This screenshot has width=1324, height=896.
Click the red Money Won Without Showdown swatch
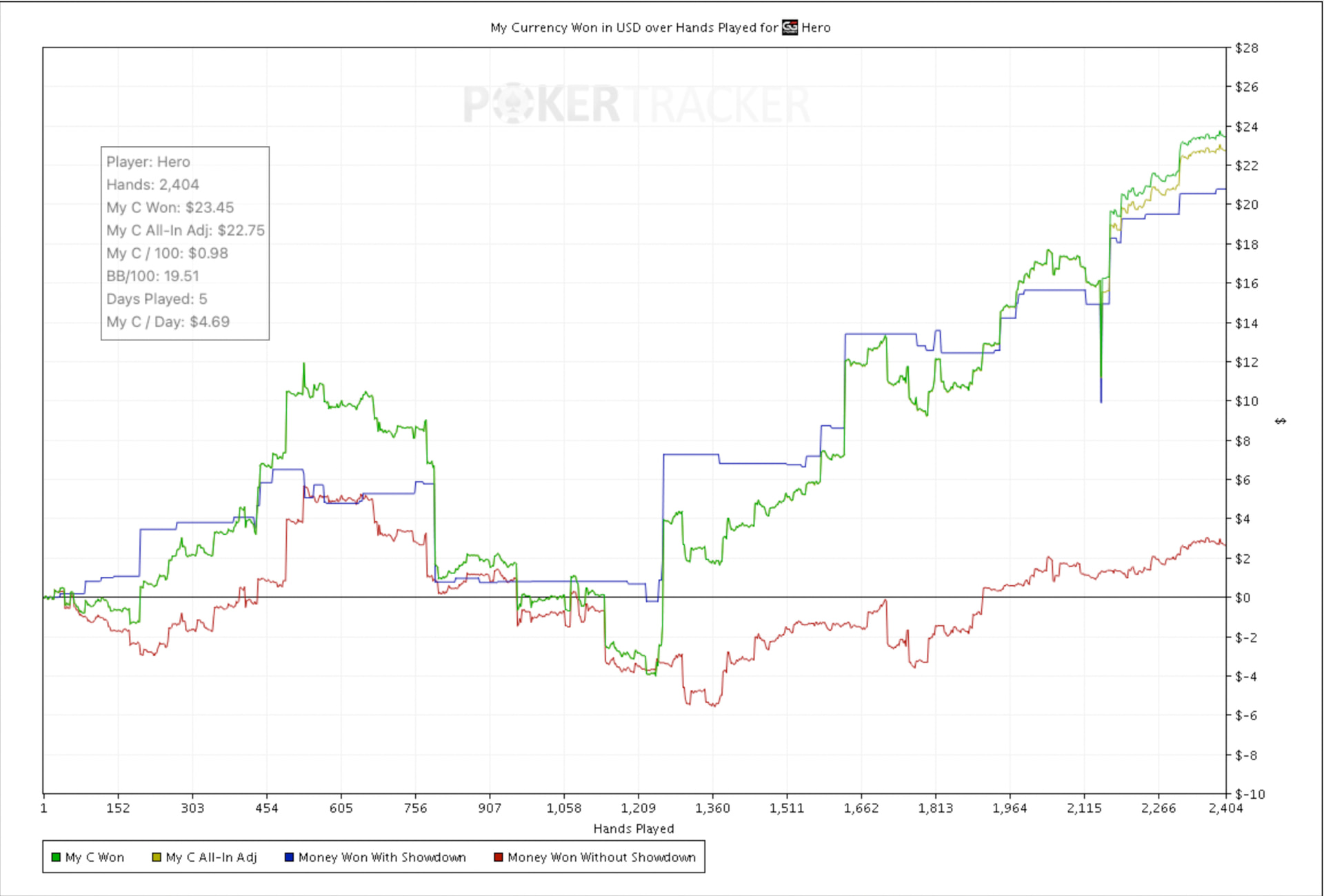(498, 857)
